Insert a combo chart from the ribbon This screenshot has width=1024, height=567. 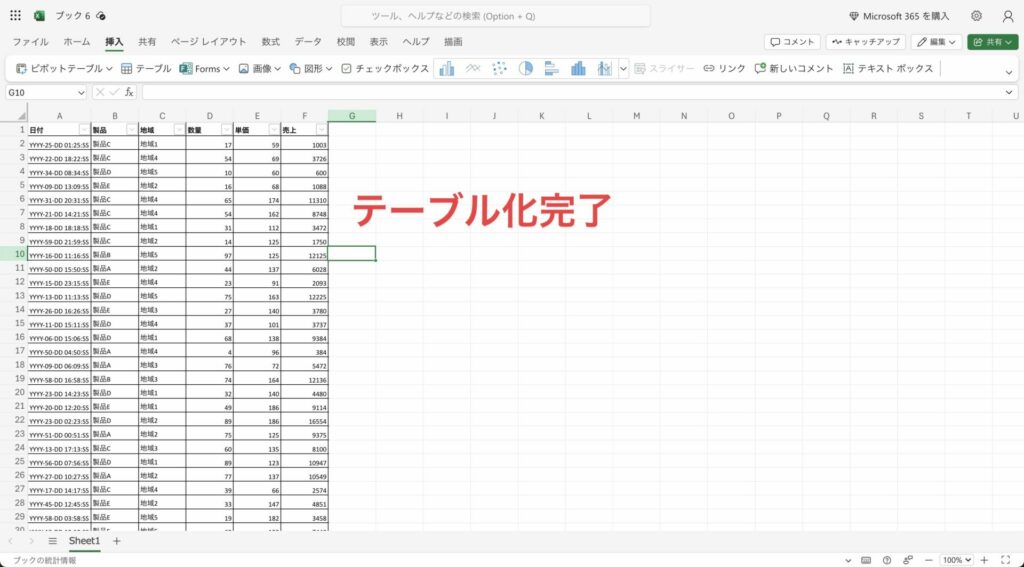click(605, 69)
